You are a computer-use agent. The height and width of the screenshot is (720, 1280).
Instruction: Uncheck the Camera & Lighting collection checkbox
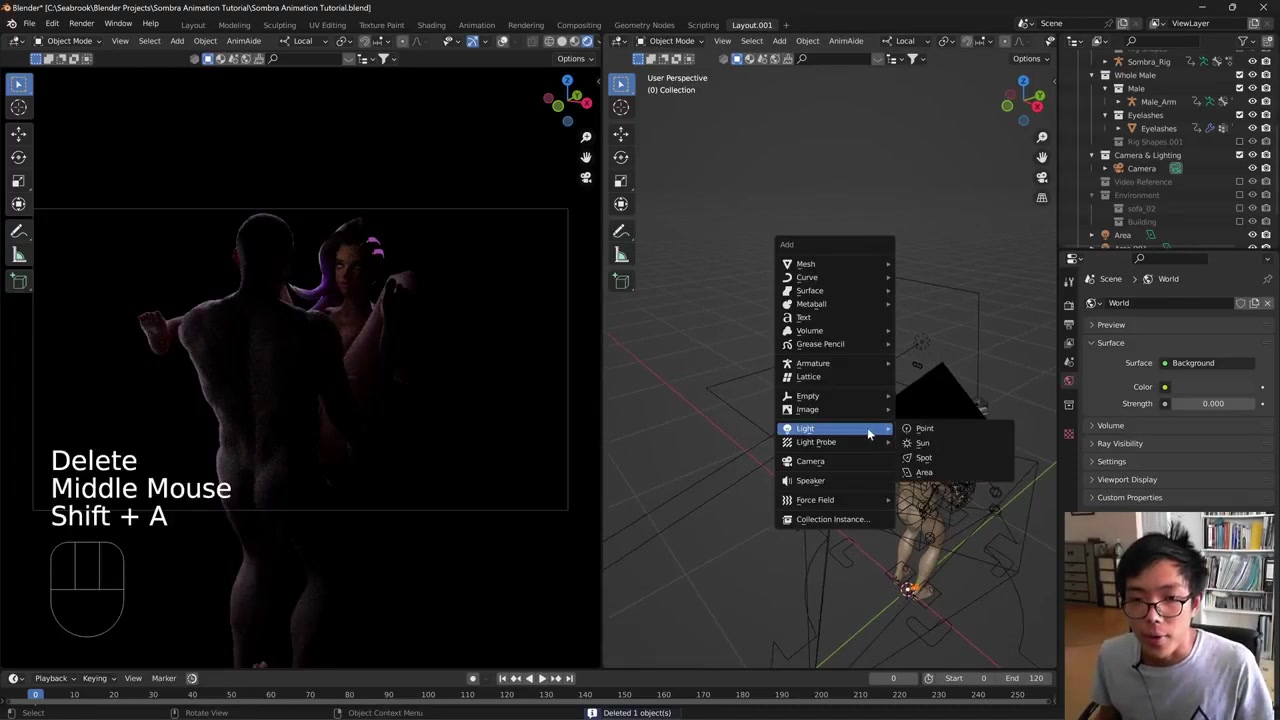pyautogui.click(x=1239, y=155)
